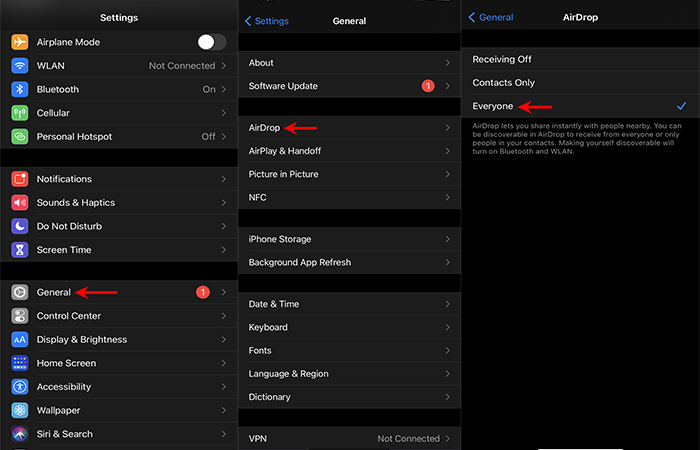Viewport: 700px width, 450px height.
Task: Tap the Personal Hotspot icon
Action: point(20,137)
